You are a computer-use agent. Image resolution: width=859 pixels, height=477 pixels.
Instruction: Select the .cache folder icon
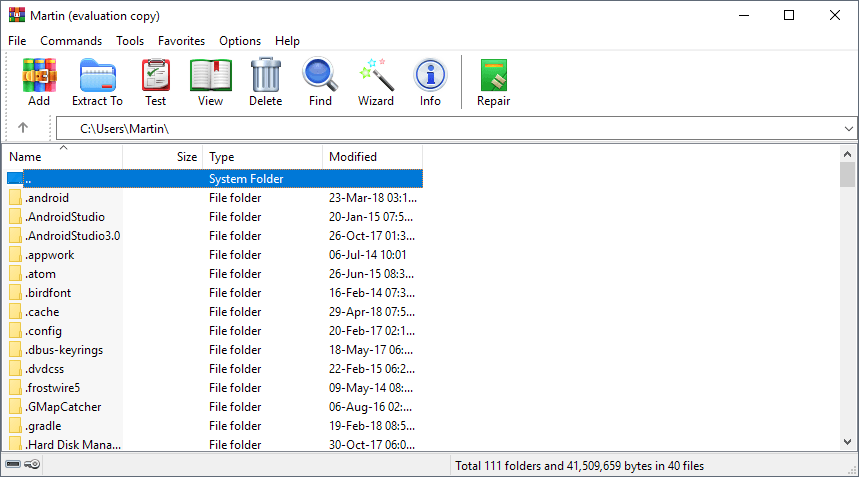pos(15,312)
